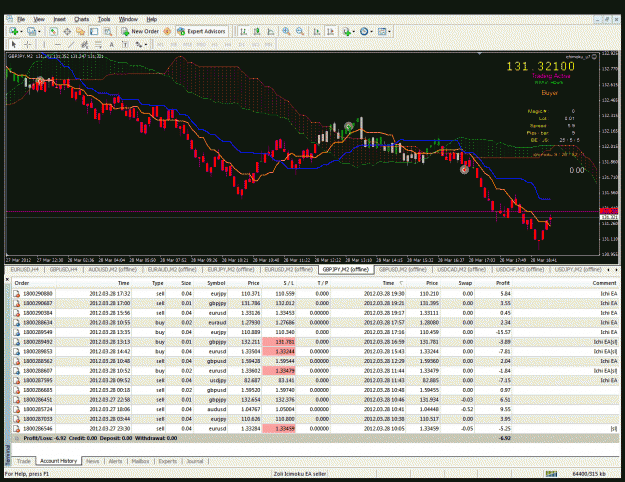Screen dimensions: 625x482
Task: Click the New Order button
Action: pos(140,31)
